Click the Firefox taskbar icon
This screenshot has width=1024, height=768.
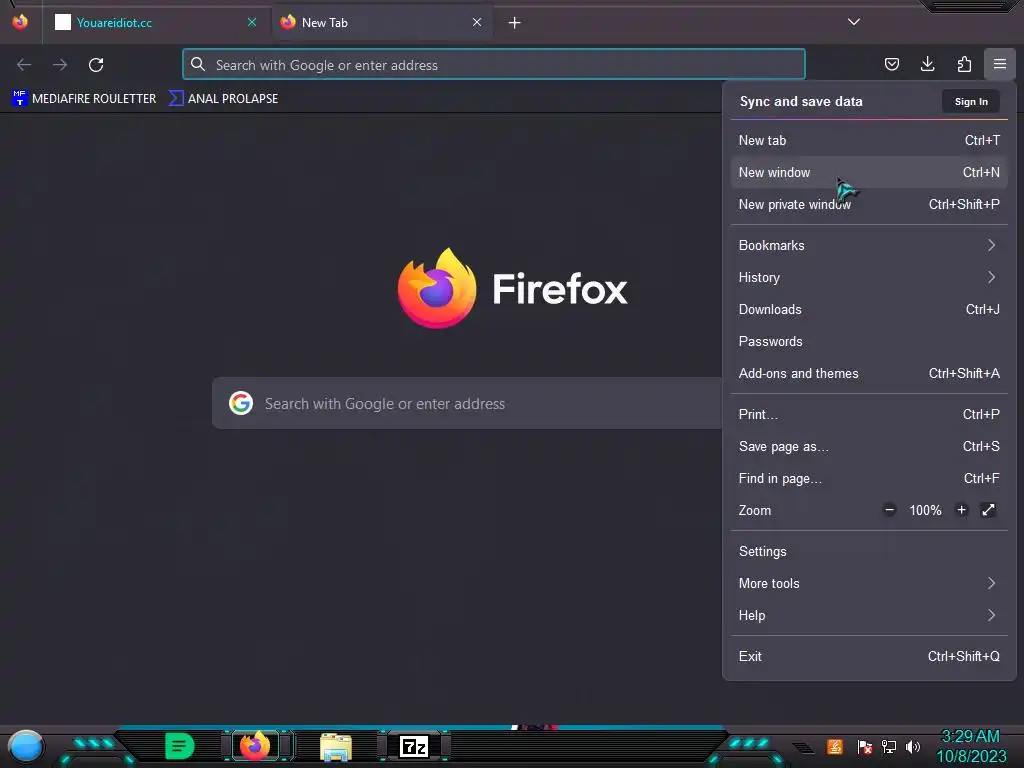pos(255,746)
